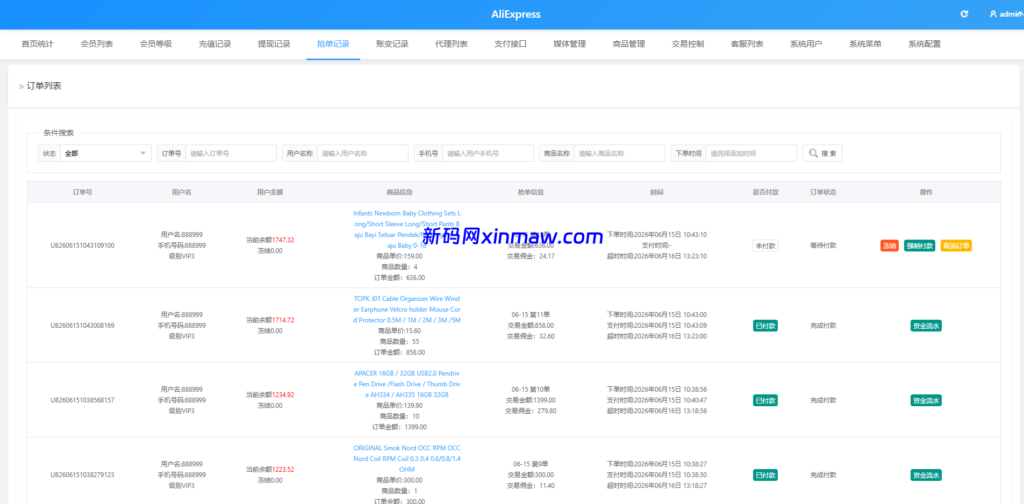
Task: Click the balance value 1747.32
Action: pos(283,240)
